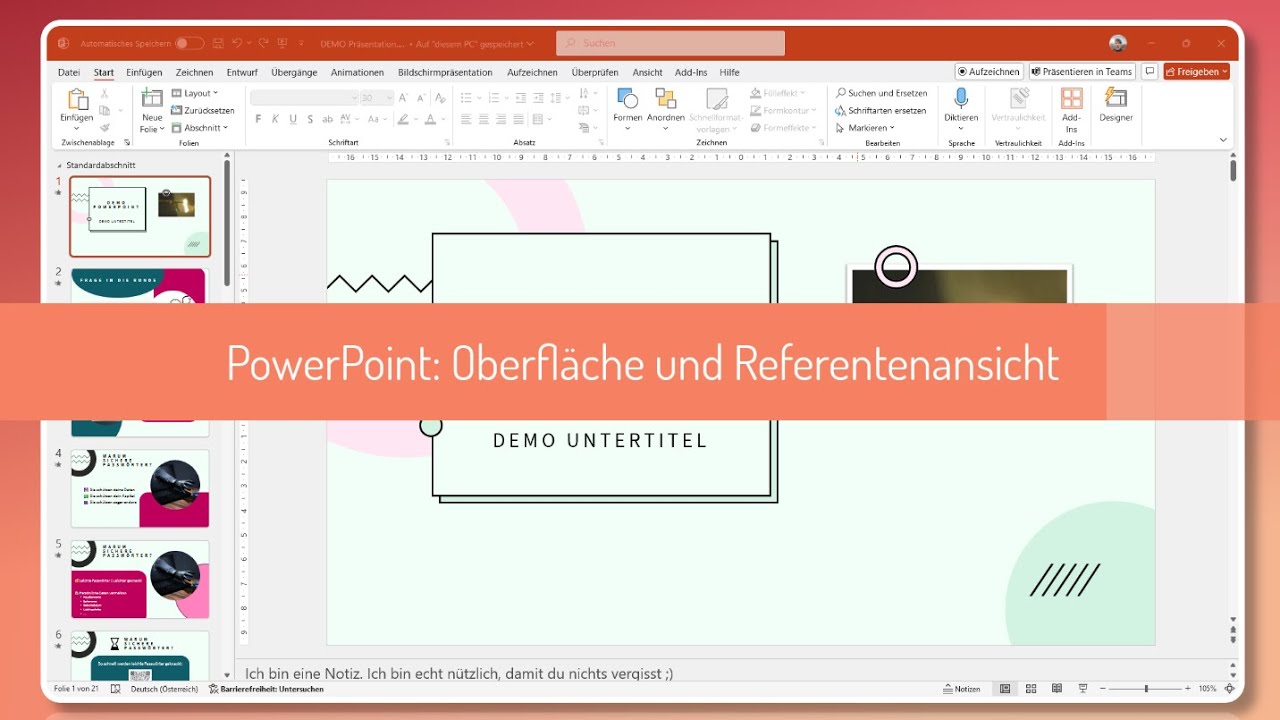Viewport: 1280px width, 720px height.
Task: Switch to the Bildschirmpräsentation tab
Action: coord(445,72)
